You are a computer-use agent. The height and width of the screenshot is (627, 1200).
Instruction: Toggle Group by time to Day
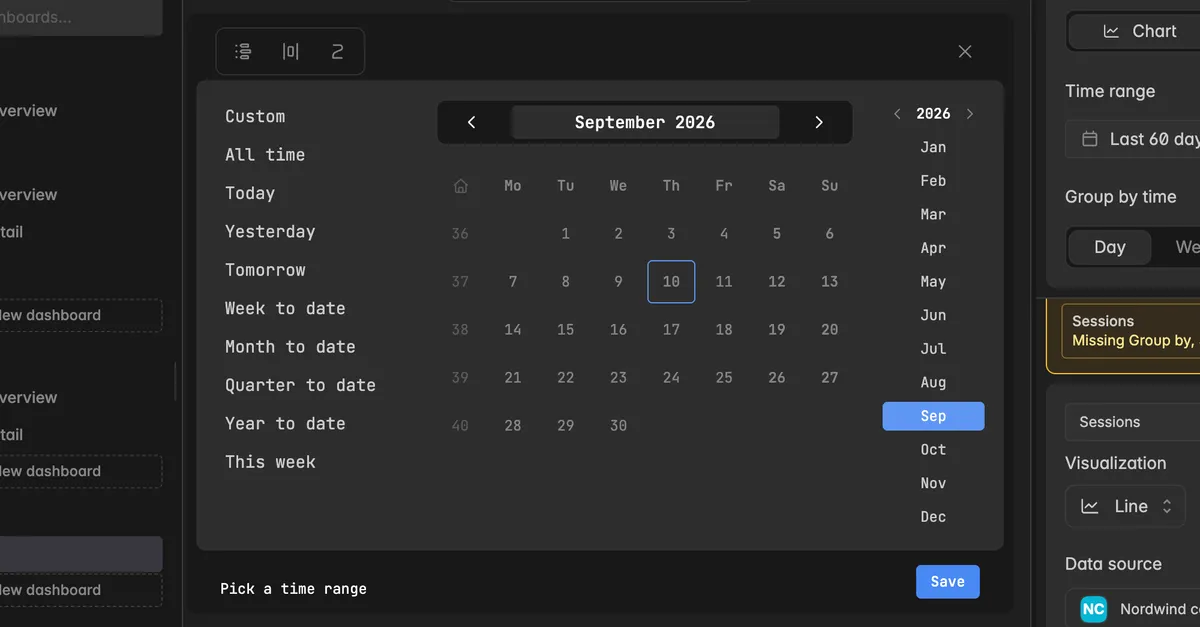coord(1110,247)
